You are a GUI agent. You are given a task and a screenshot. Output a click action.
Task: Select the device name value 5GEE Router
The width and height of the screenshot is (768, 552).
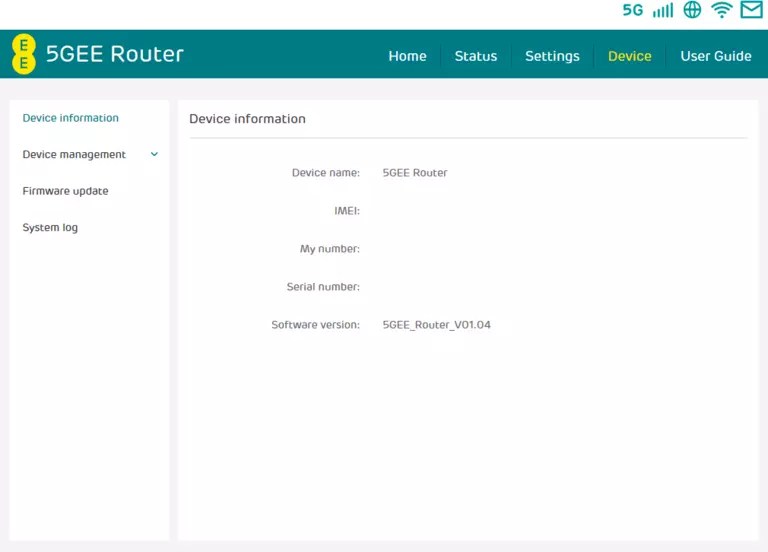[x=415, y=173]
